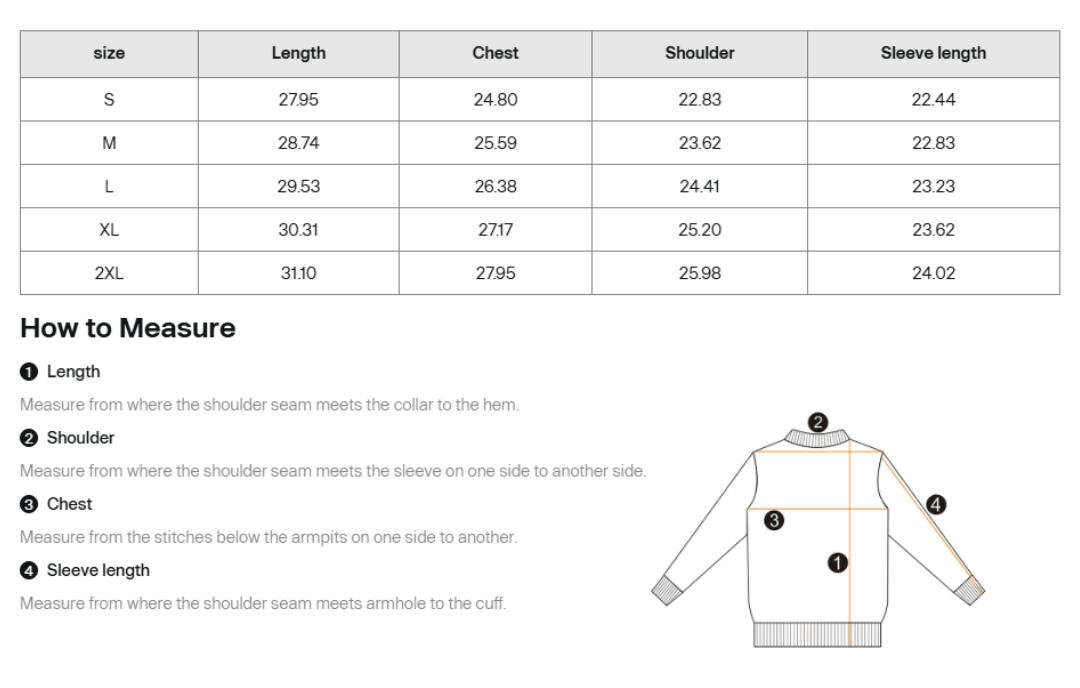Image resolution: width=1080 pixels, height=688 pixels.
Task: Click the M length value 28.74
Action: click(298, 143)
